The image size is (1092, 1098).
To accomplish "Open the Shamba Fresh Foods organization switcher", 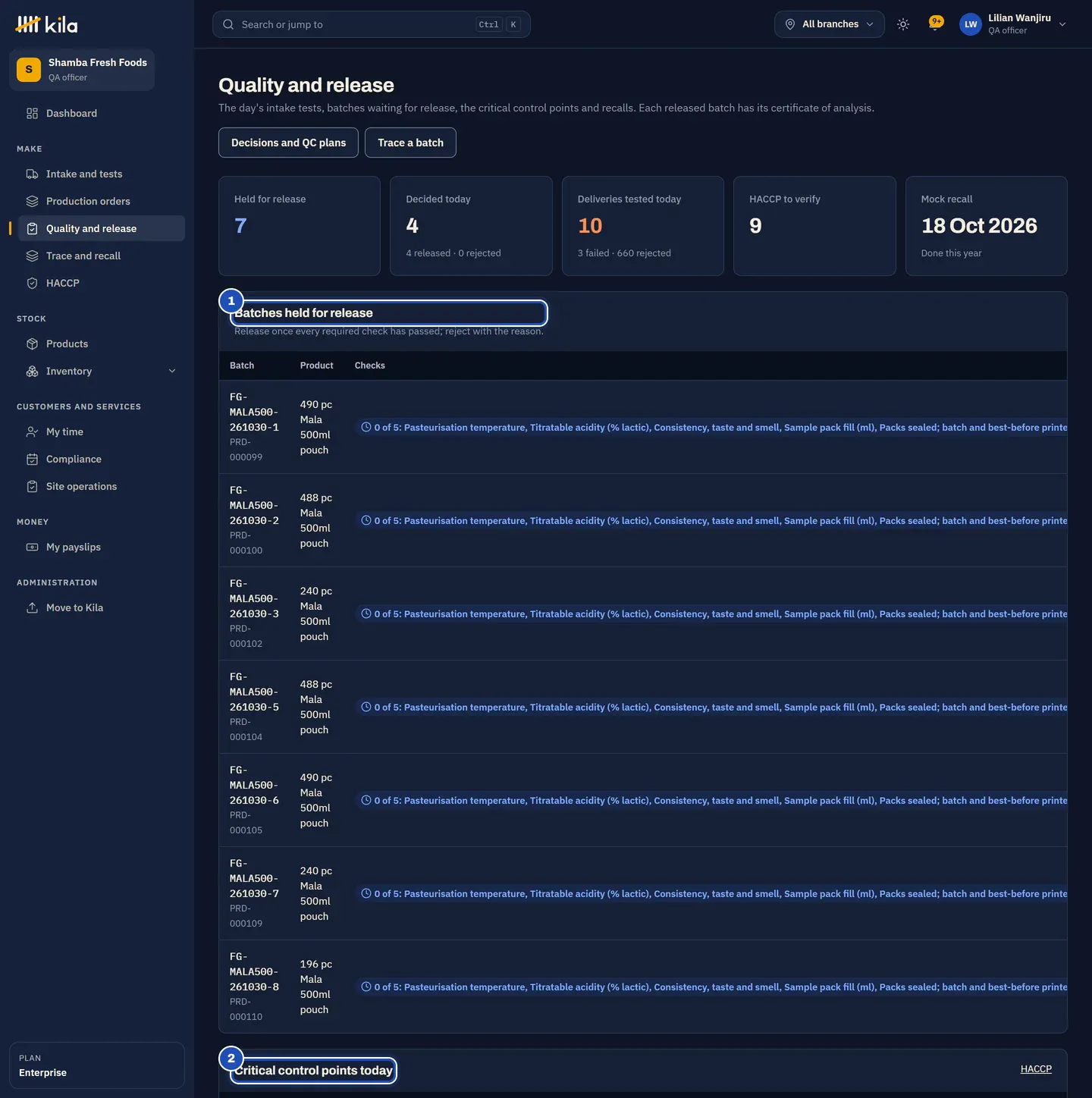I will (x=82, y=70).
